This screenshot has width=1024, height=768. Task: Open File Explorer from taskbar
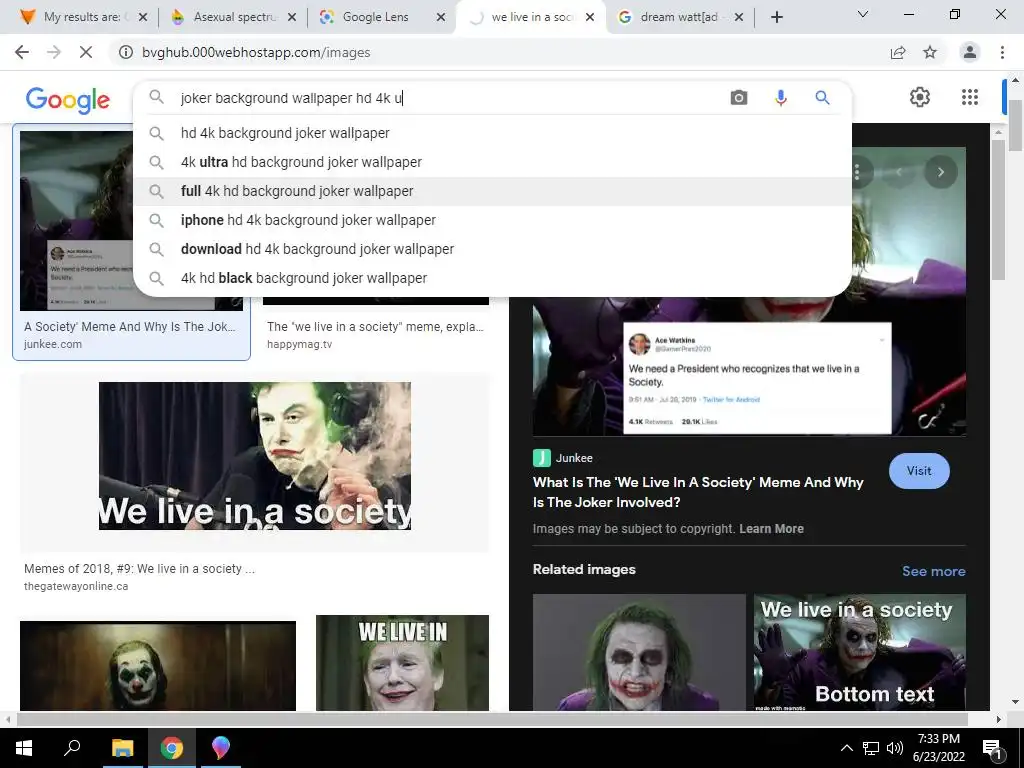(122, 748)
